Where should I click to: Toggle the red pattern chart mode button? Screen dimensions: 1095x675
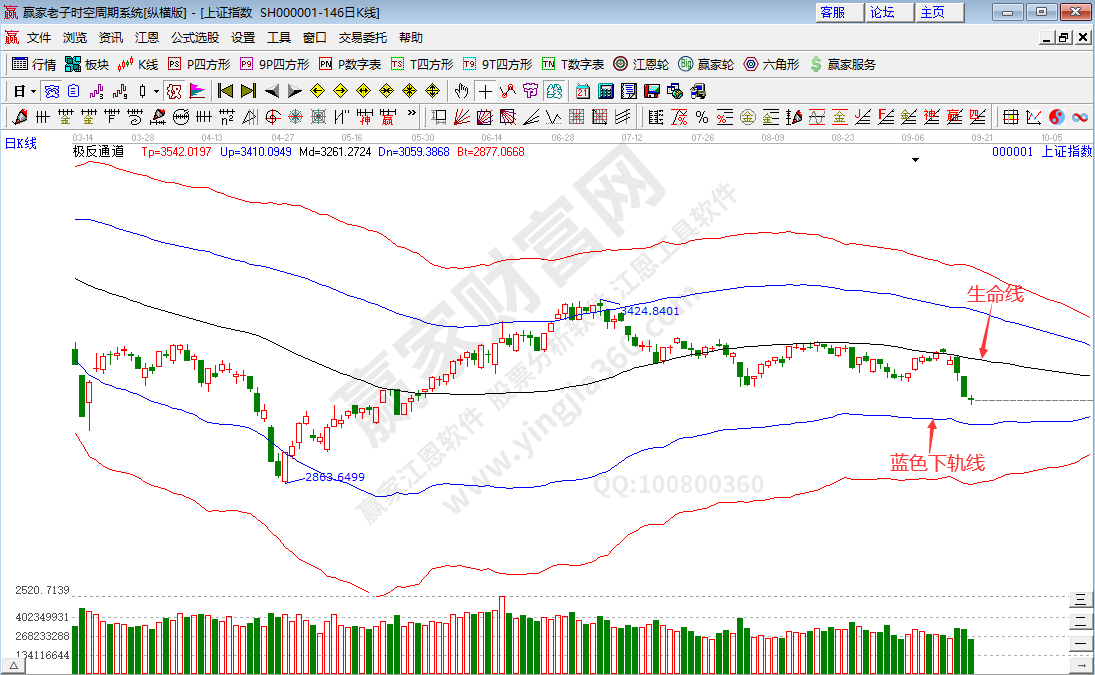[174, 91]
